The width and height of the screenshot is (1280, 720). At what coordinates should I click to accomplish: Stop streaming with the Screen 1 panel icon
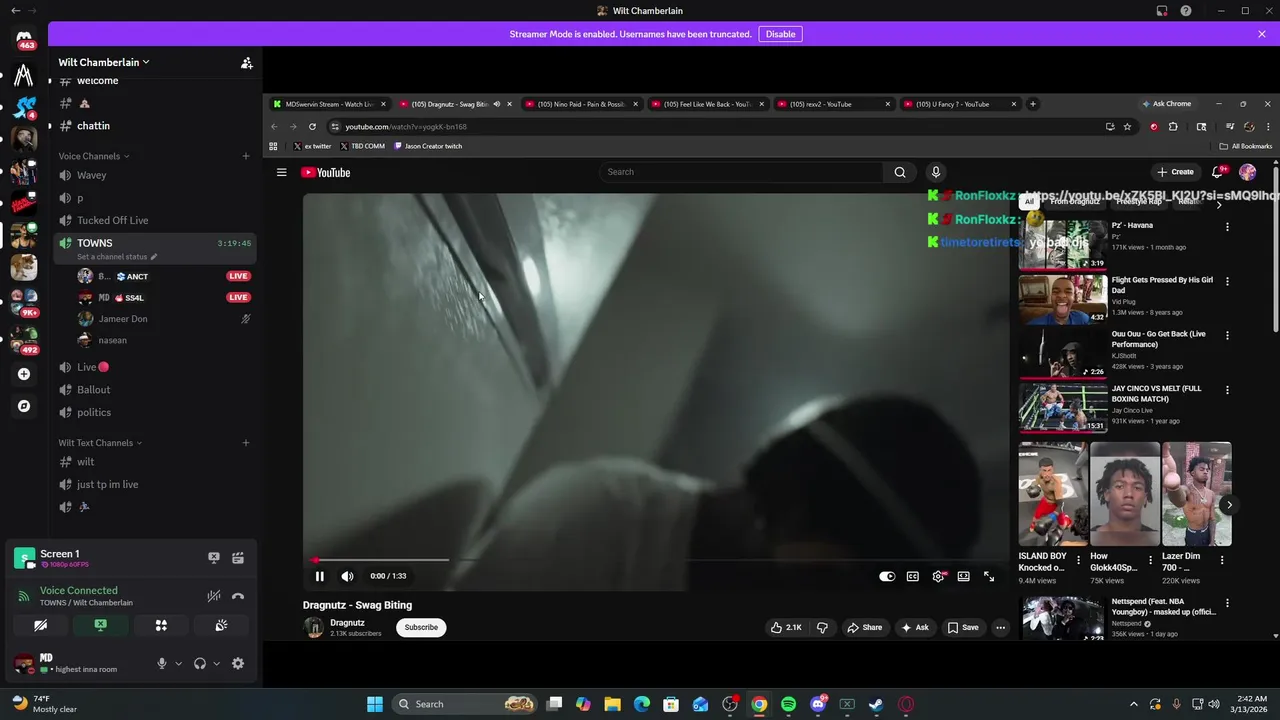tap(213, 558)
